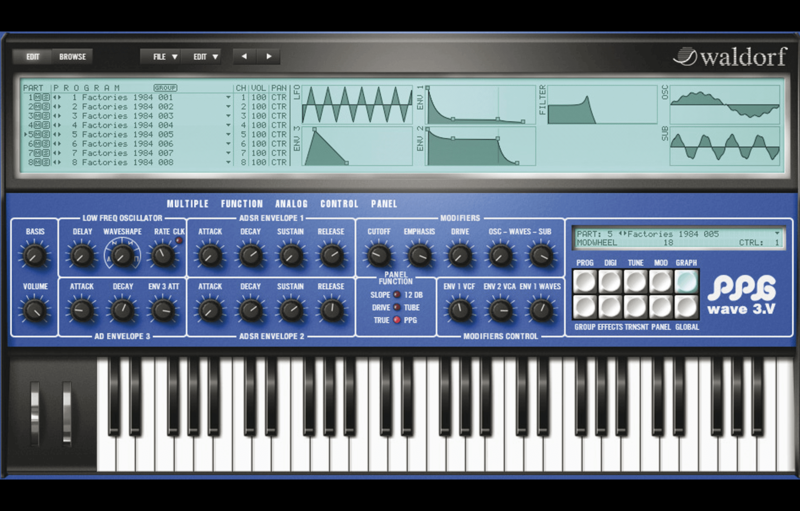Click the LFO DELAY knob

tap(82, 255)
